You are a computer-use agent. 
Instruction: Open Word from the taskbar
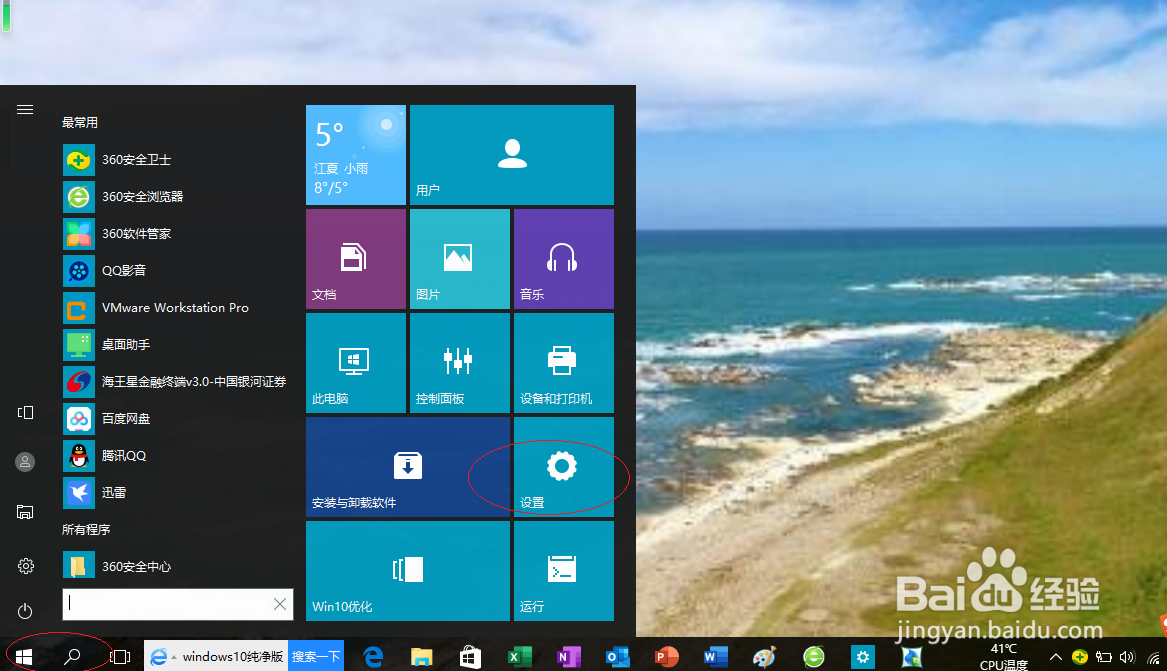[x=714, y=656]
